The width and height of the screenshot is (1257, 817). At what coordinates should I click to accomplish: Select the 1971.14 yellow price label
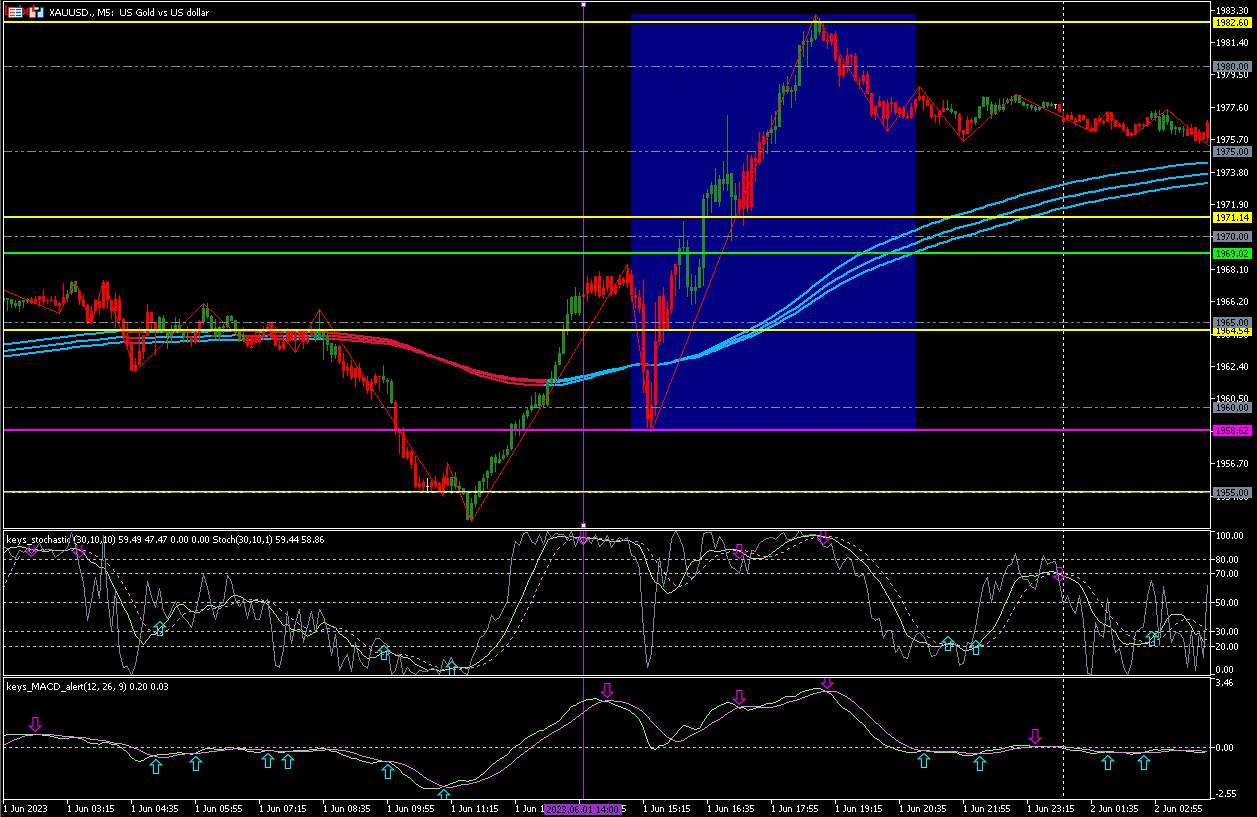[x=1231, y=217]
